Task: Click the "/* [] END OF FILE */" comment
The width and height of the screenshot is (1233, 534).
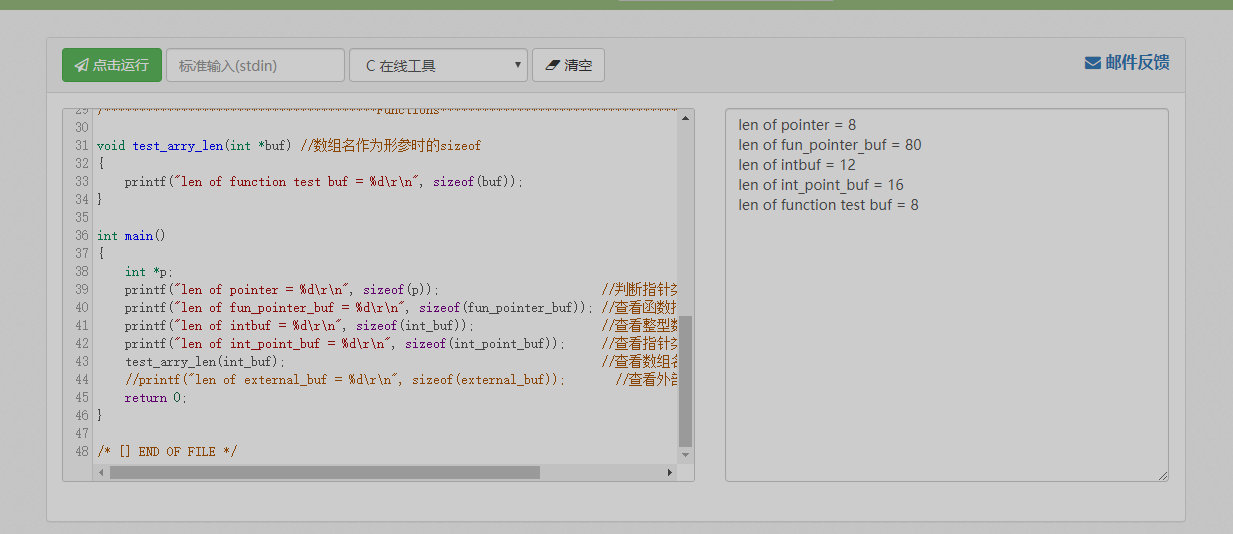Action: [168, 451]
